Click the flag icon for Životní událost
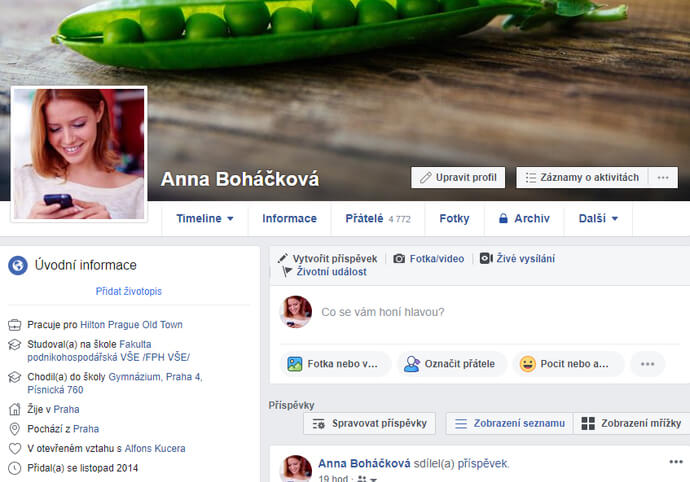This screenshot has width=690, height=482. (287, 272)
